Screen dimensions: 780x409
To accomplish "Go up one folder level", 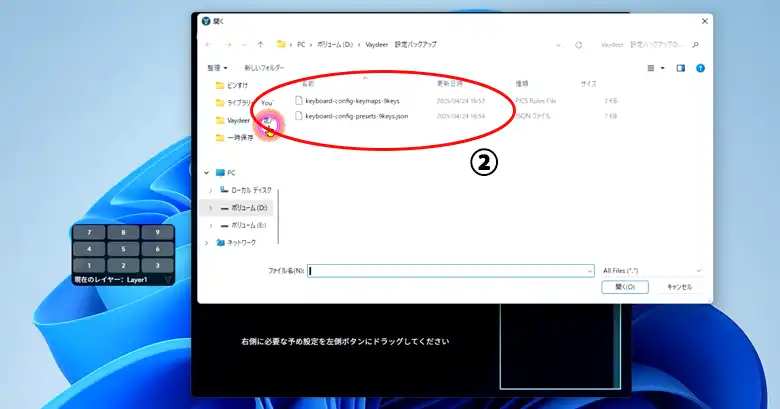I will tap(260, 45).
